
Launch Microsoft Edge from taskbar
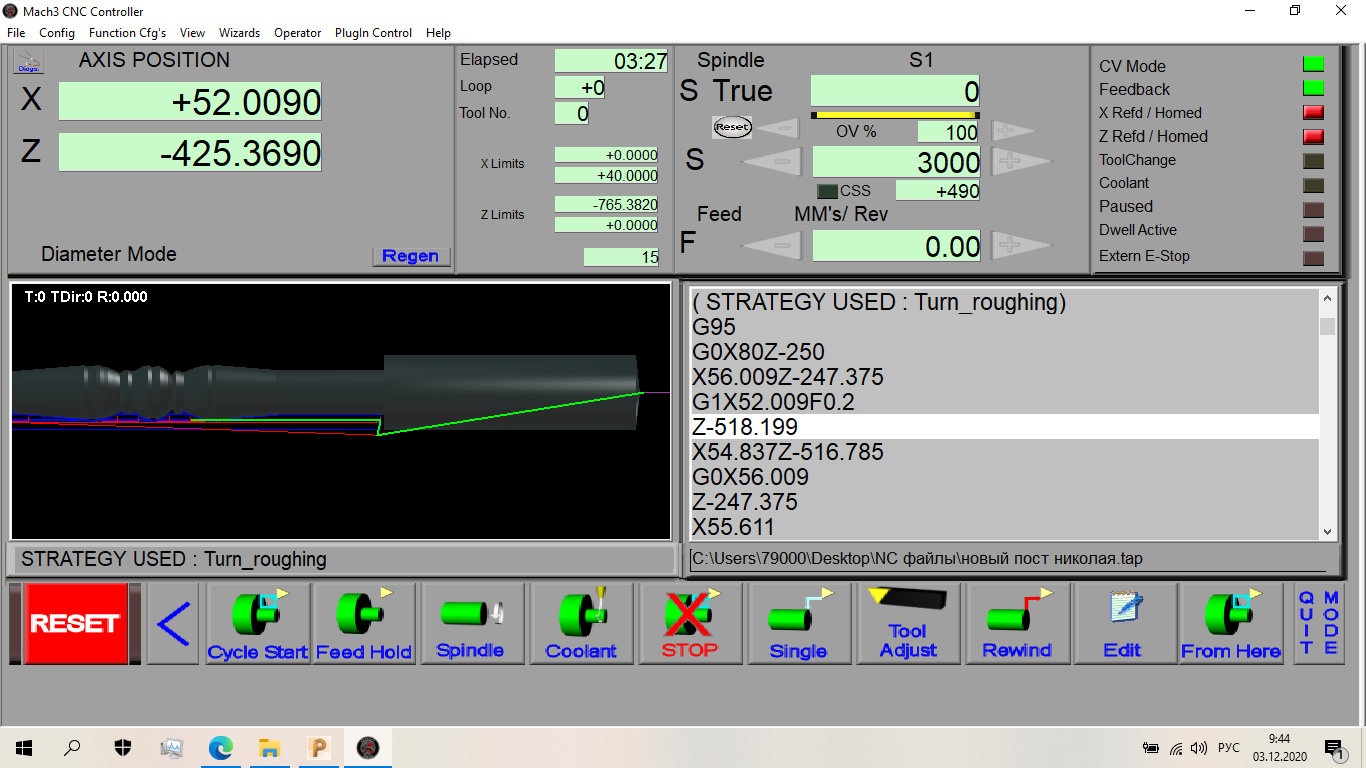(x=220, y=747)
